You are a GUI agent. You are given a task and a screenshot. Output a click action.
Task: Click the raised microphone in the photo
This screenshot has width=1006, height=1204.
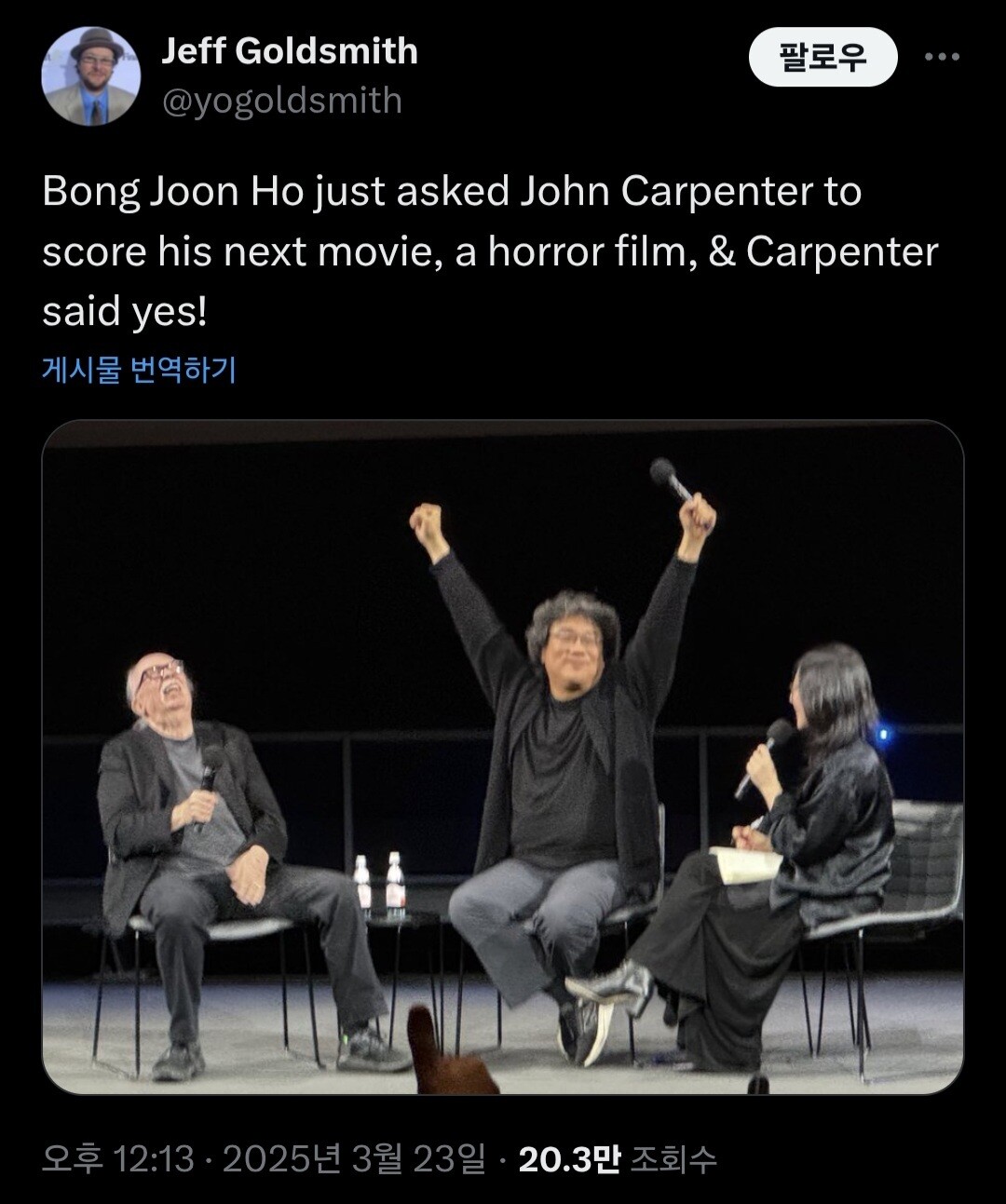673,480
